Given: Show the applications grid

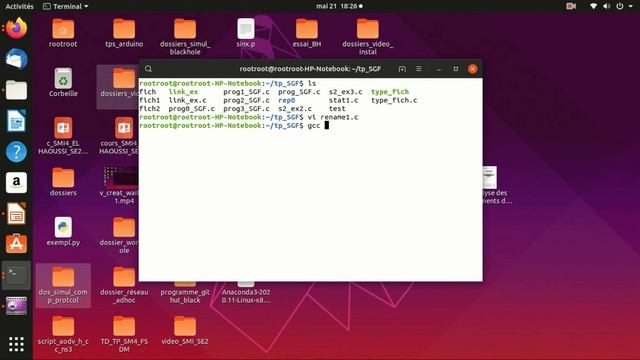Looking at the screenshot, I should click(x=16, y=344).
